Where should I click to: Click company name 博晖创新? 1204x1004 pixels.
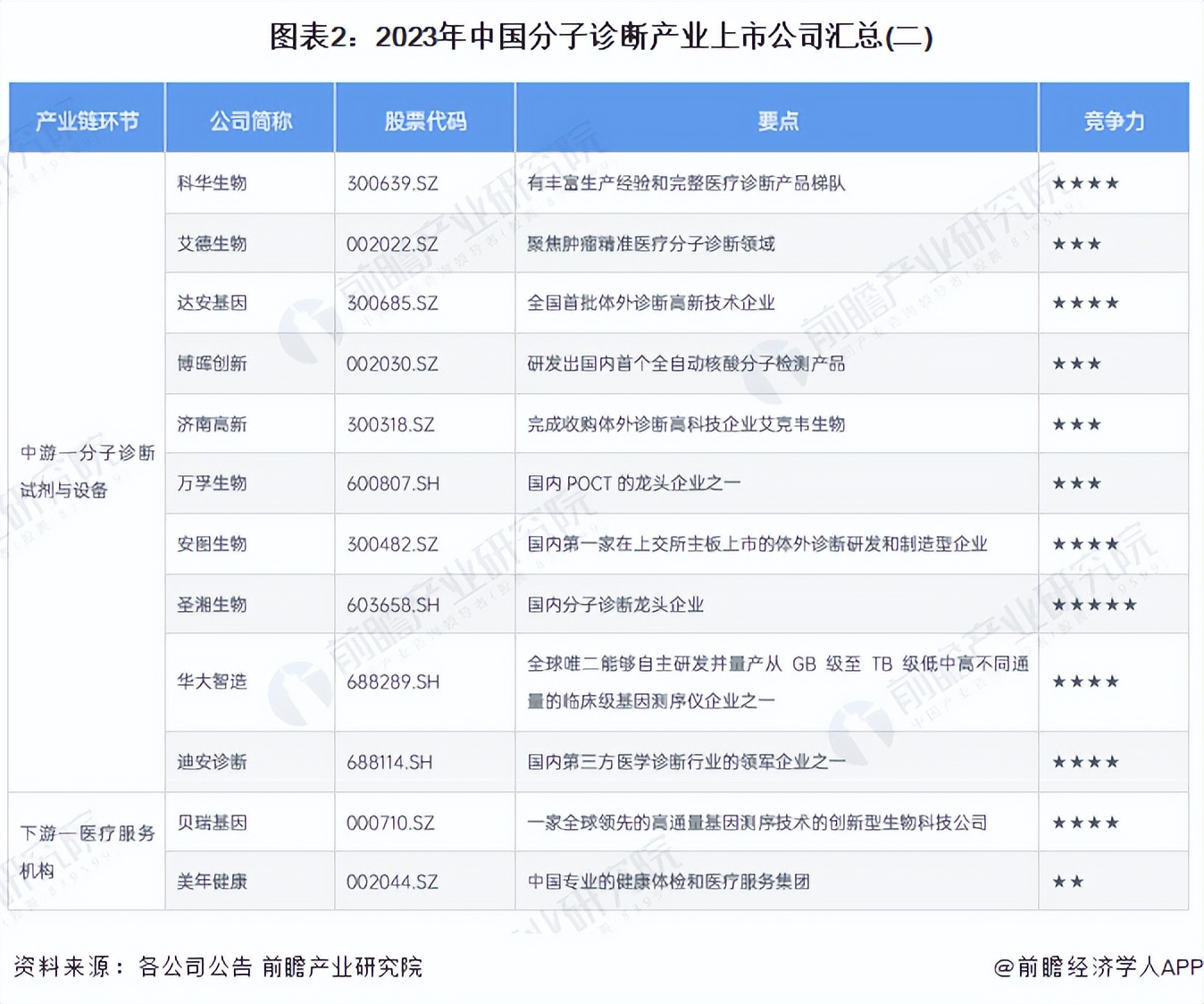click(x=212, y=364)
